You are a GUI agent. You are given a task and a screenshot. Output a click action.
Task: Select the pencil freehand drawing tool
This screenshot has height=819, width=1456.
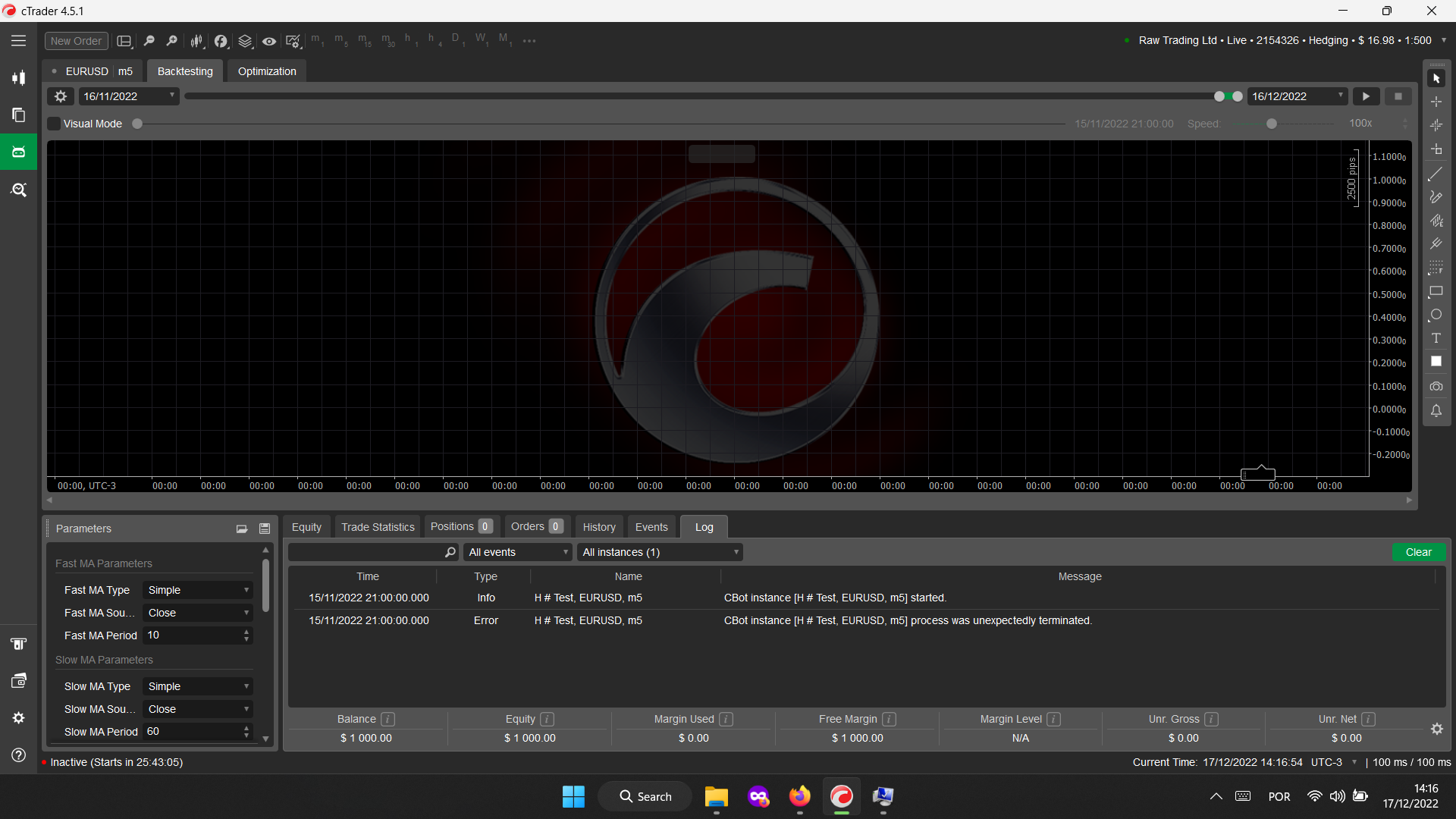pyautogui.click(x=1436, y=197)
